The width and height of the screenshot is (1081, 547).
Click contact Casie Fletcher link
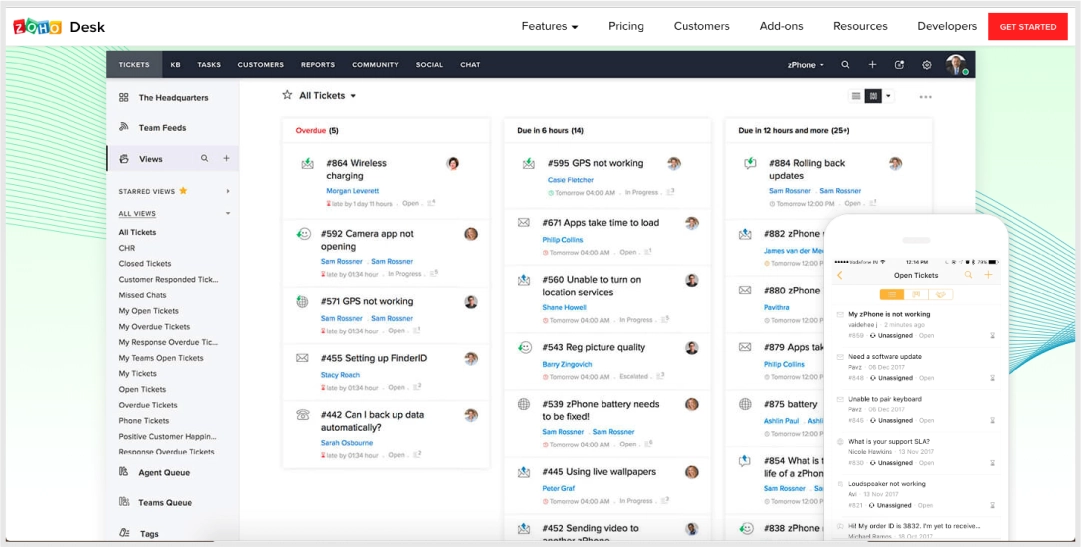pos(570,180)
